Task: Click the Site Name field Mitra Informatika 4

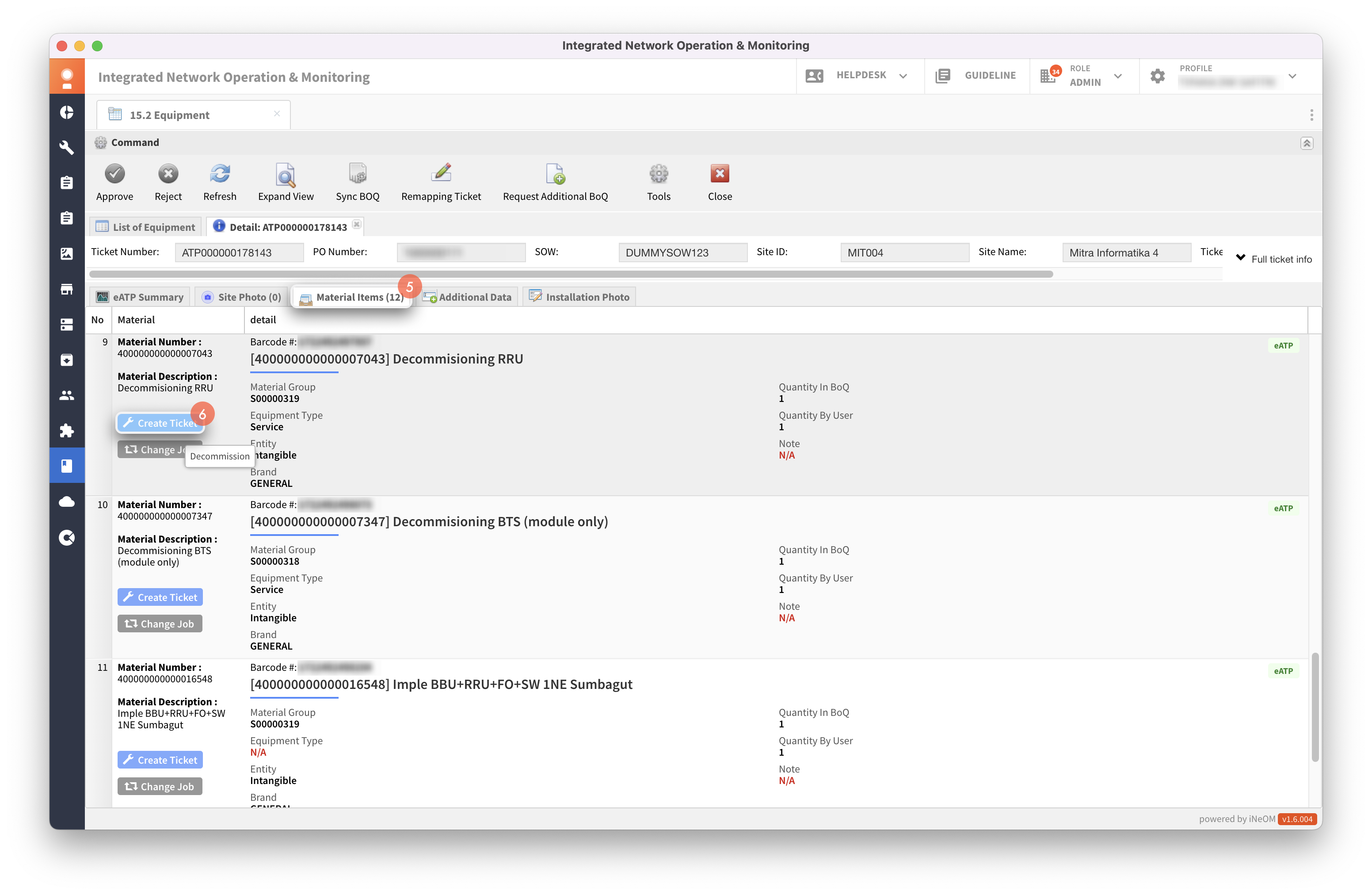Action: point(1126,252)
